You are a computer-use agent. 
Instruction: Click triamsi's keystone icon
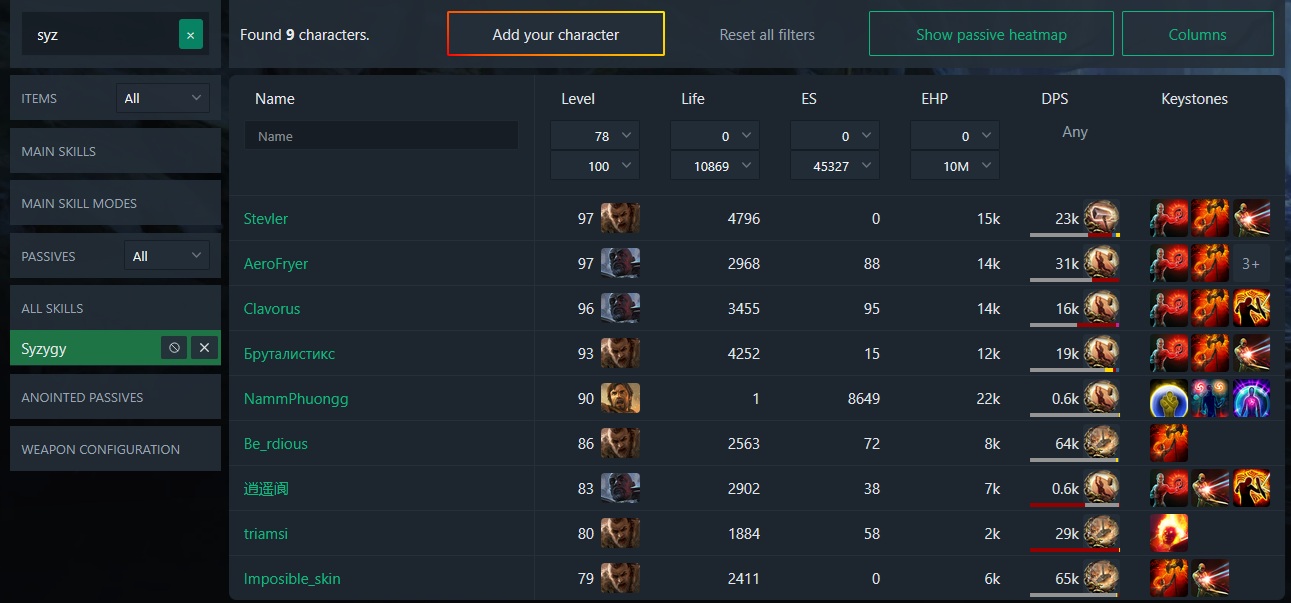[x=1169, y=533]
